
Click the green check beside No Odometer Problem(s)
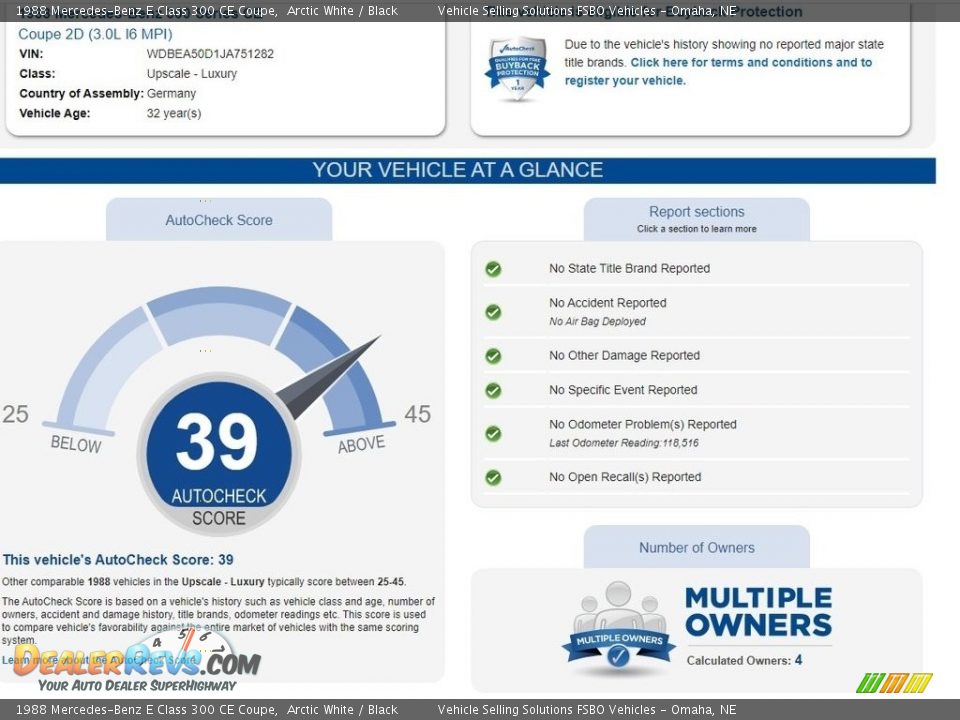(493, 433)
